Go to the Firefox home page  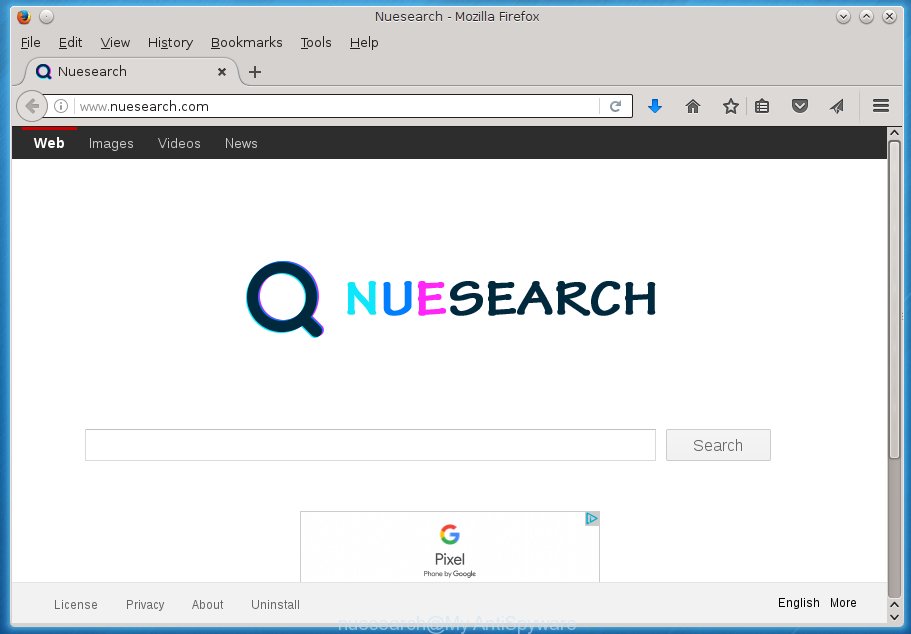click(693, 106)
